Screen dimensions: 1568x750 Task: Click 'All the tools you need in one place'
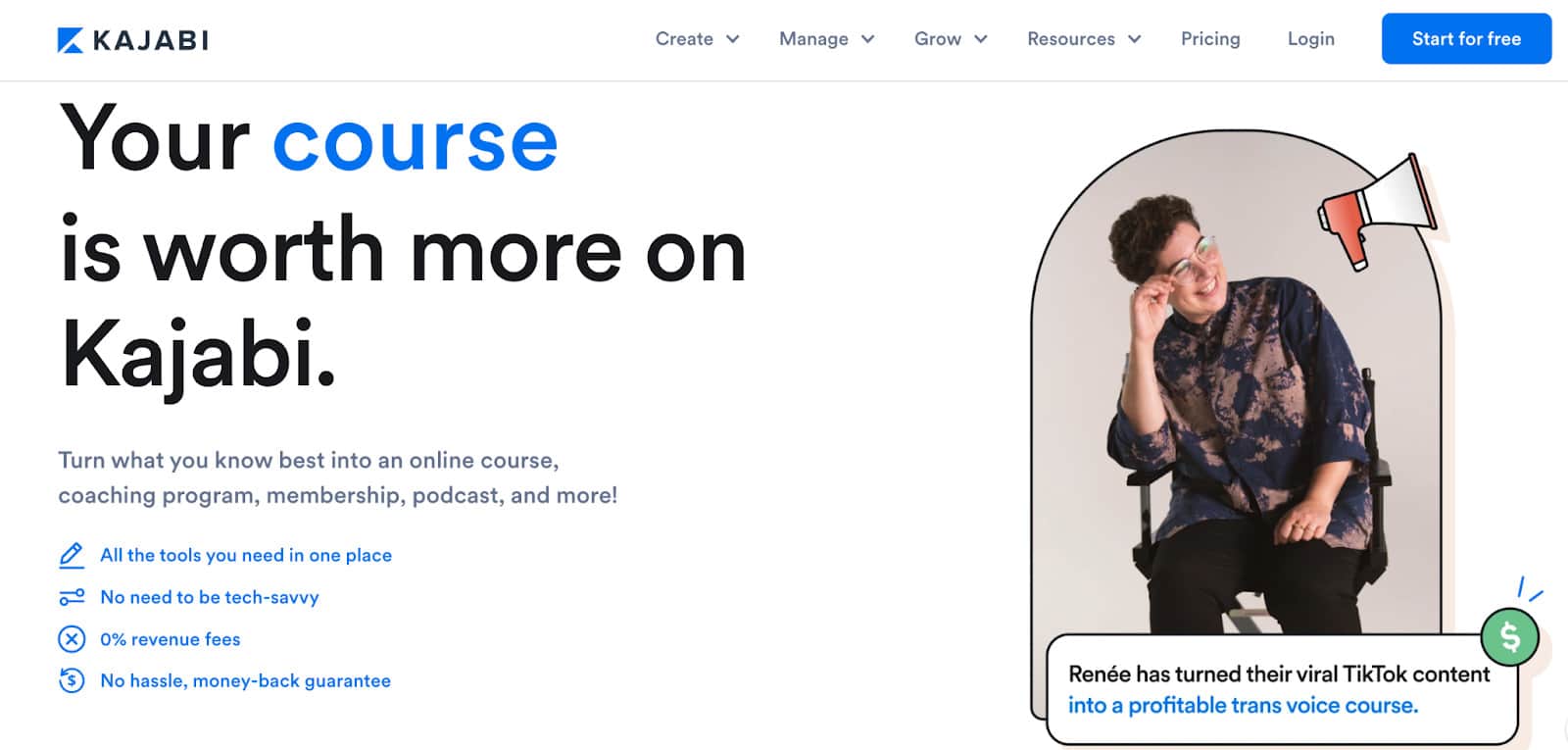coord(246,555)
